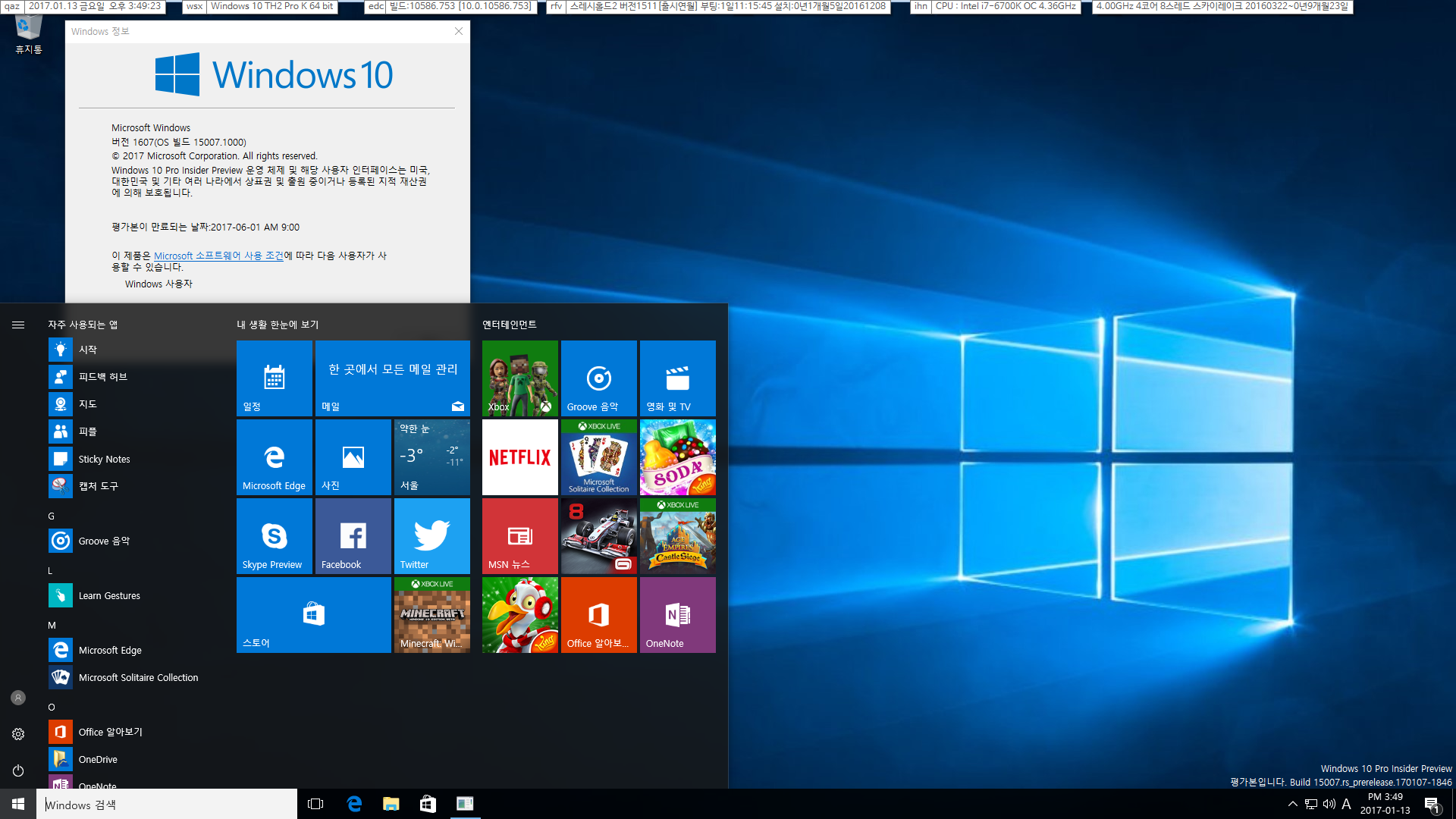
Task: Jump to letter G section header
Action: coord(52,516)
